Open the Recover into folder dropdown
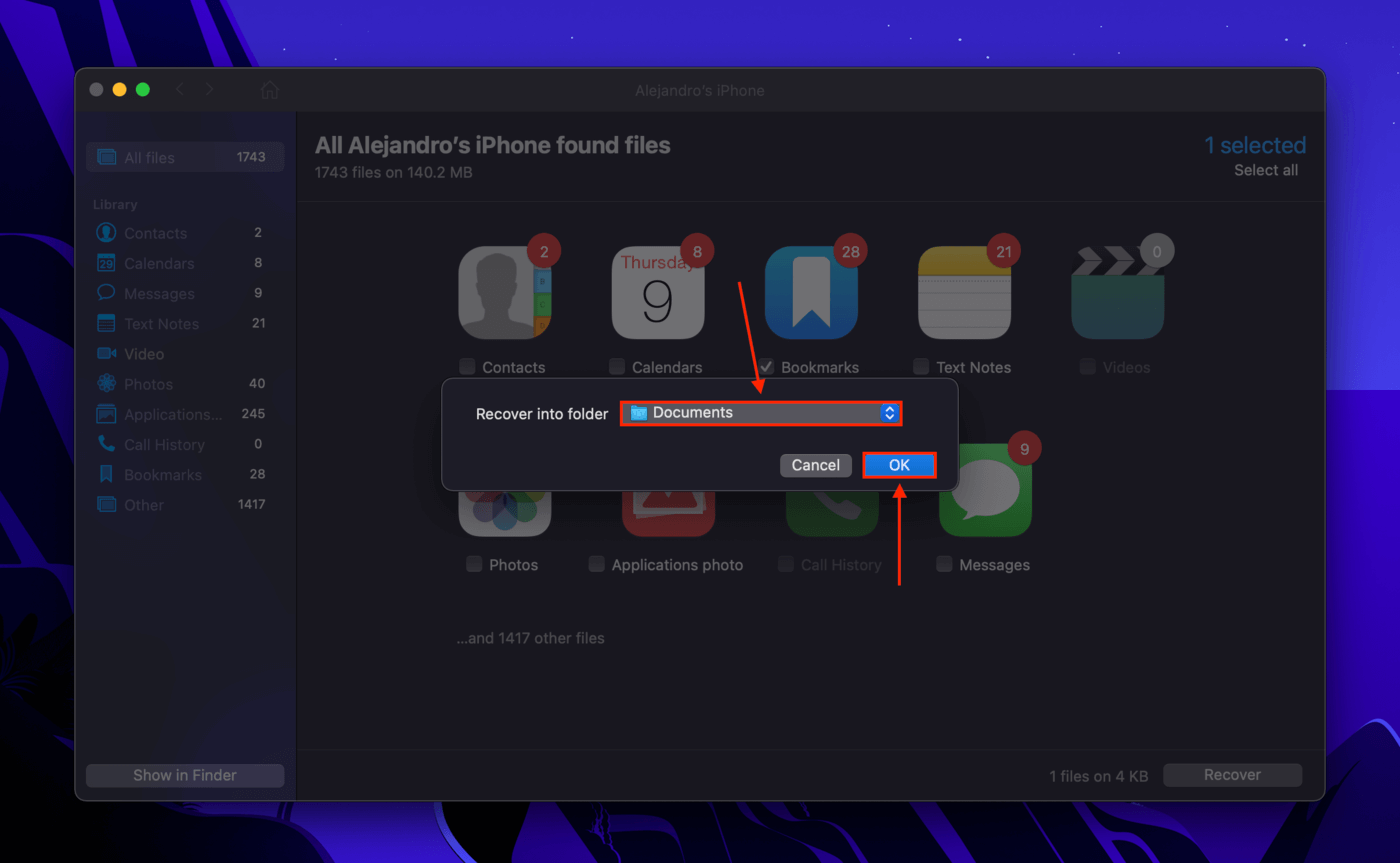1400x863 pixels. (761, 413)
